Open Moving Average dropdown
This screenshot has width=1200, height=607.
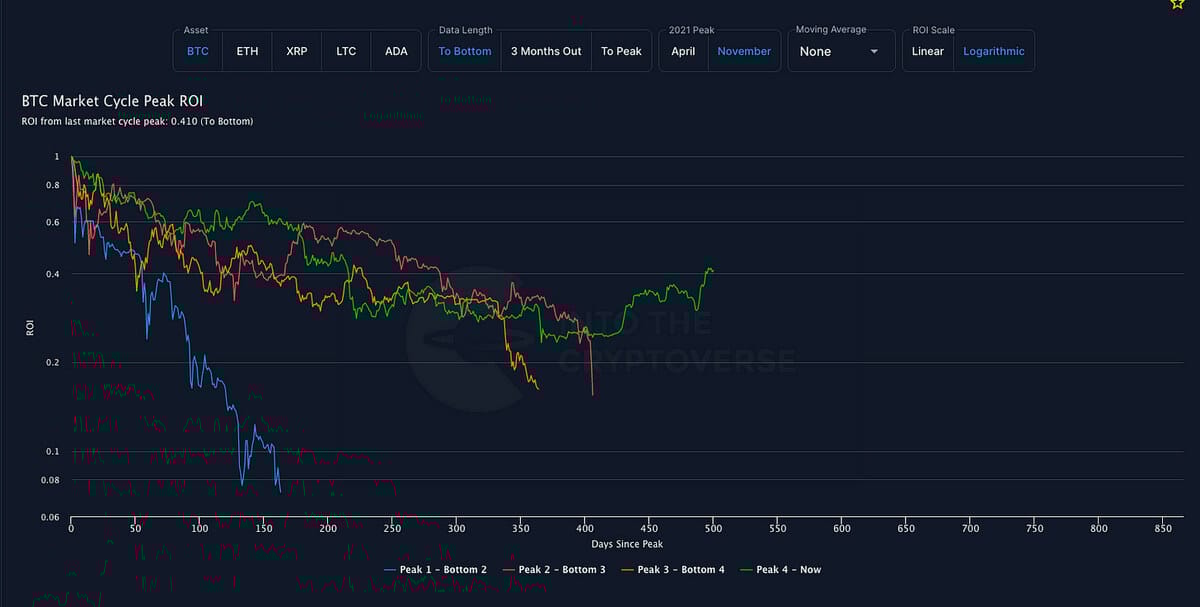[x=840, y=51]
